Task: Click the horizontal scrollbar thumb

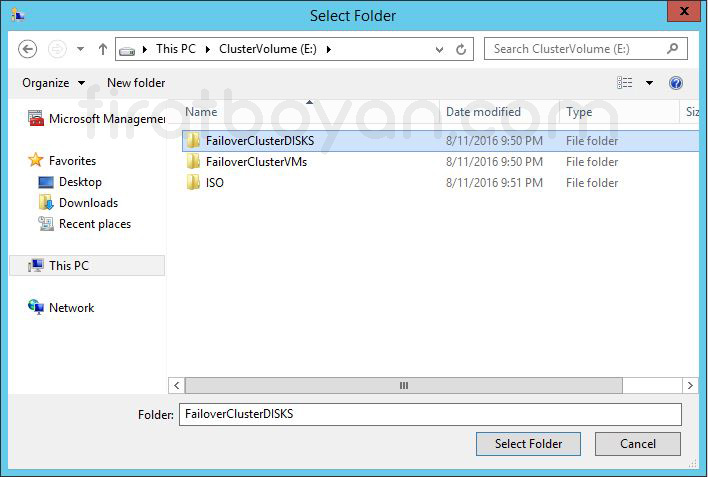Action: click(404, 385)
